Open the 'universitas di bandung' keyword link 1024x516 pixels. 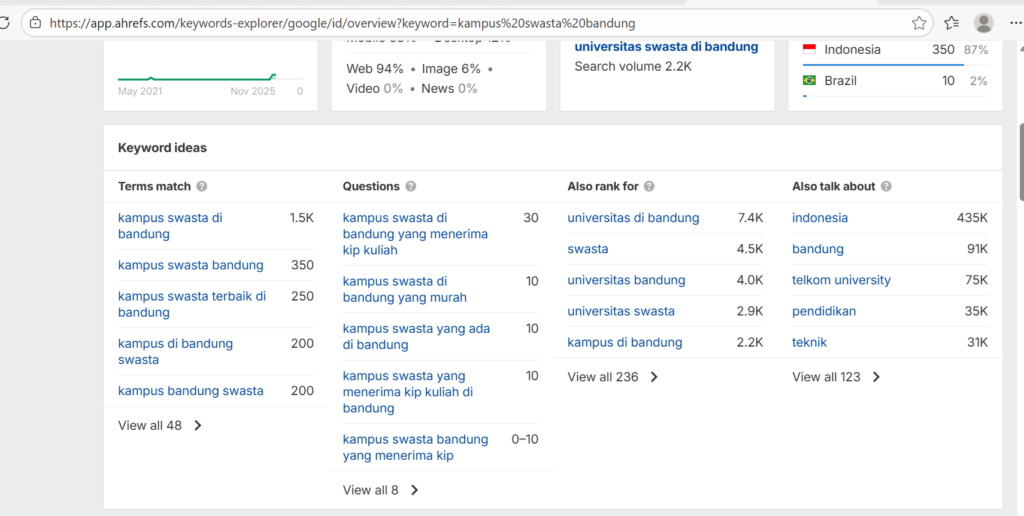(x=633, y=218)
